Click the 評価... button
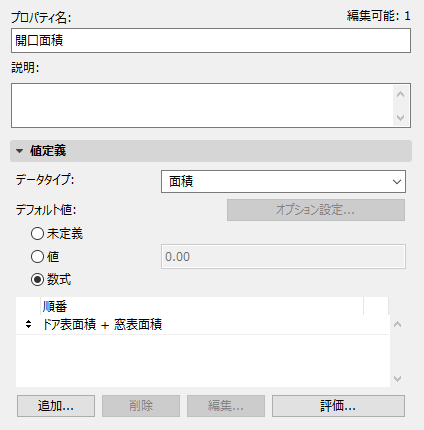This screenshot has height=430, width=424. pos(338,406)
